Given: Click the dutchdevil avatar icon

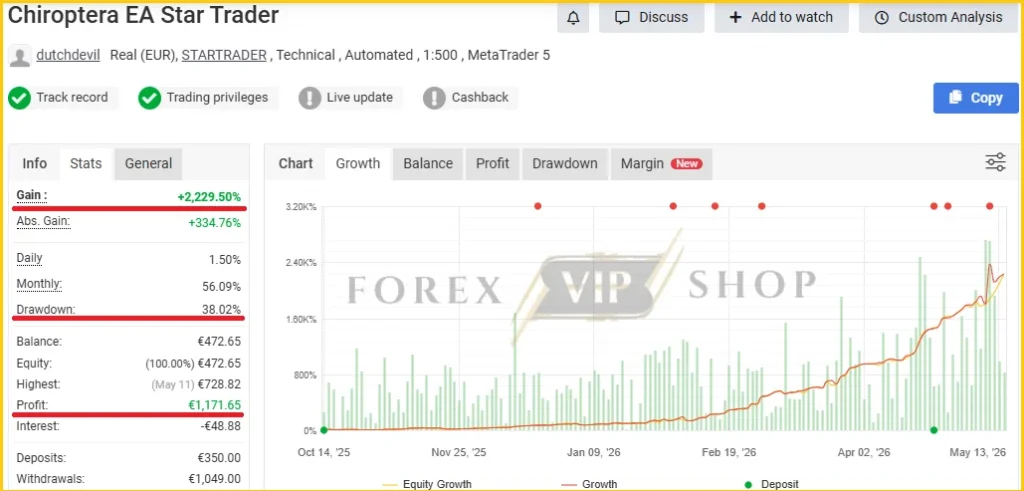Looking at the screenshot, I should 20,57.
